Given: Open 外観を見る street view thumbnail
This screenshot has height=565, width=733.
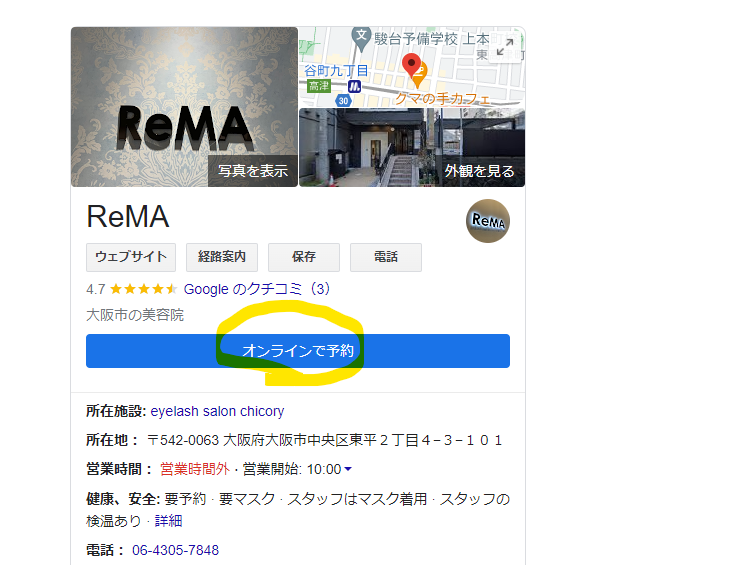Looking at the screenshot, I should [x=412, y=148].
